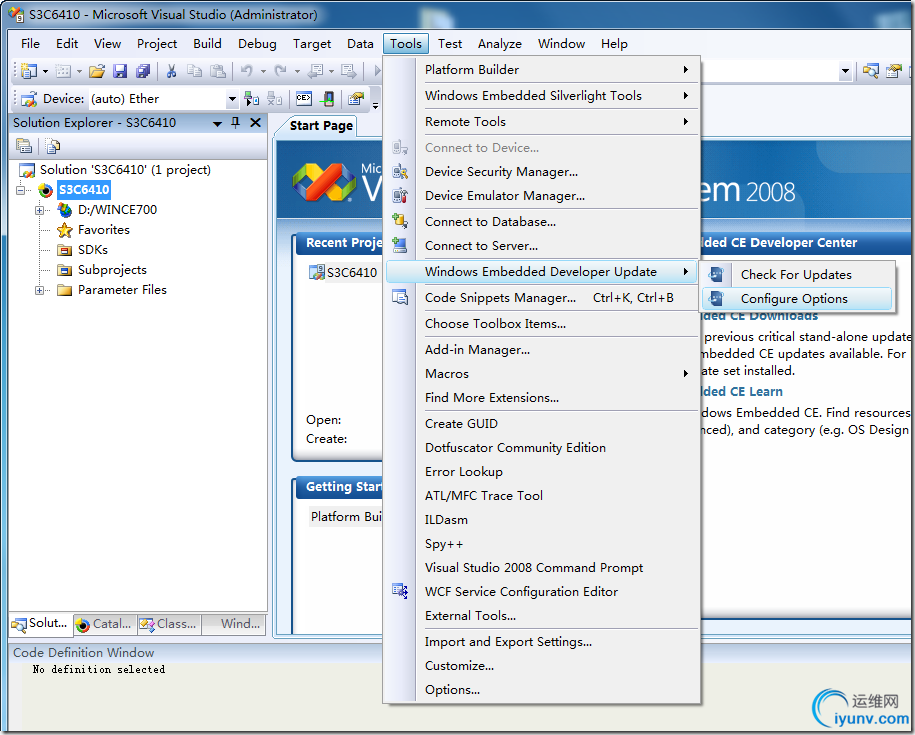Viewport: 915px width, 735px height.
Task: Click the Properties icon in device toolbar
Action: point(356,99)
